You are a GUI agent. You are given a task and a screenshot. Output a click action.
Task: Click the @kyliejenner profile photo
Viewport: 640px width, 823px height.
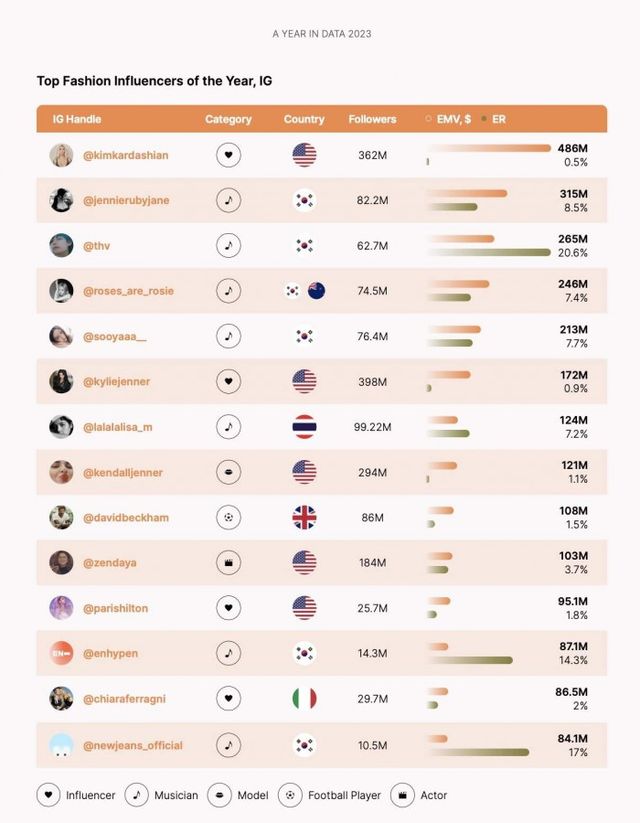pyautogui.click(x=61, y=381)
